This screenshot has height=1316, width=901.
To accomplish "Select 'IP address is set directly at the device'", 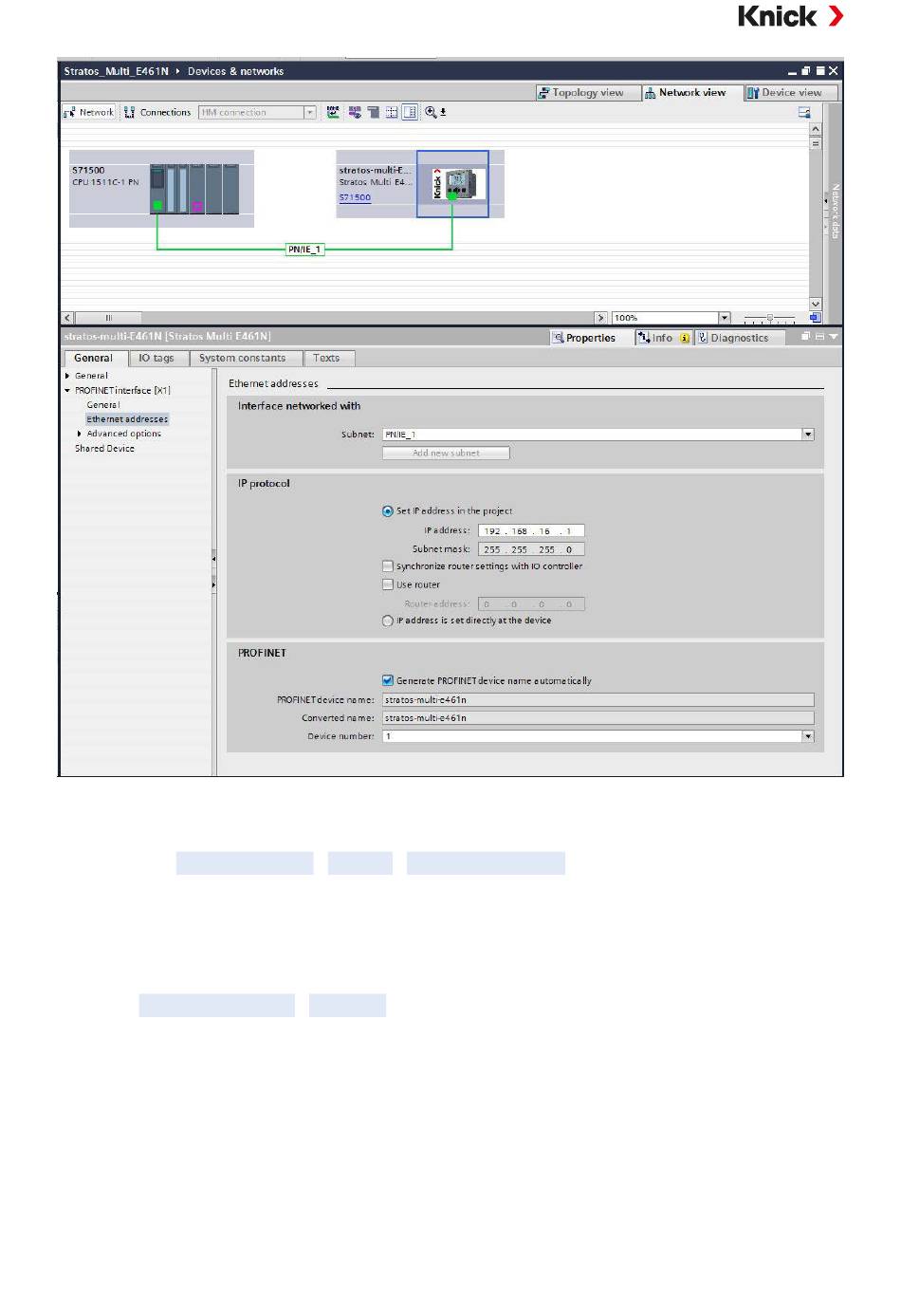I will click(x=387, y=621).
